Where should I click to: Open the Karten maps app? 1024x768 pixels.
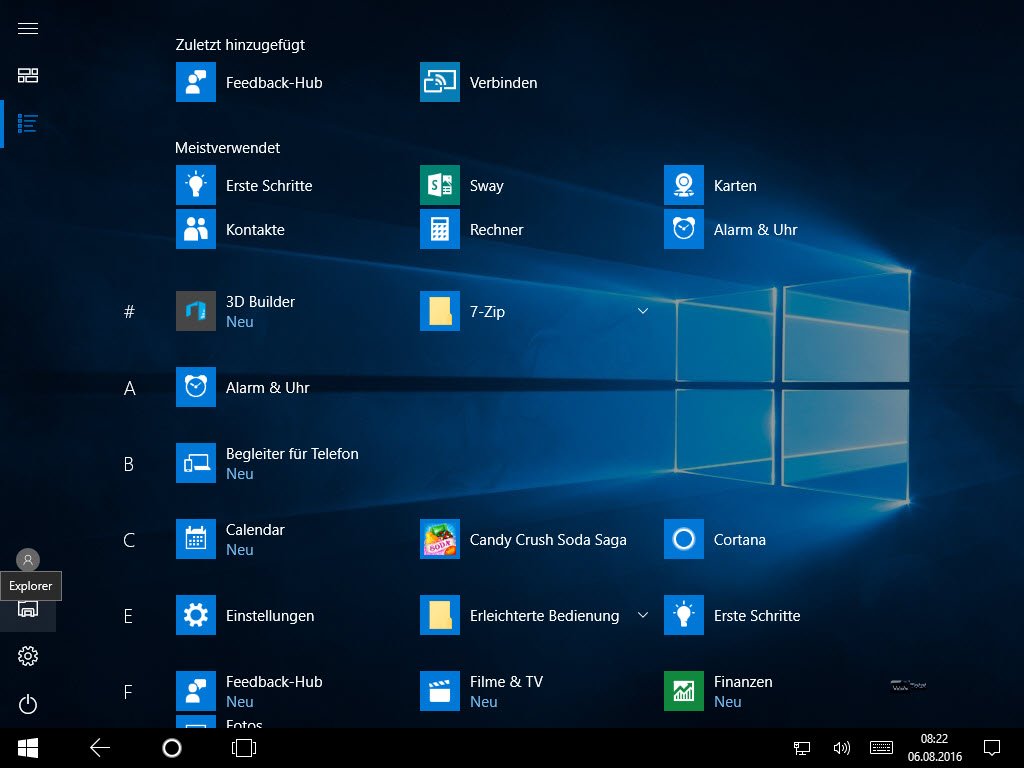[684, 186]
